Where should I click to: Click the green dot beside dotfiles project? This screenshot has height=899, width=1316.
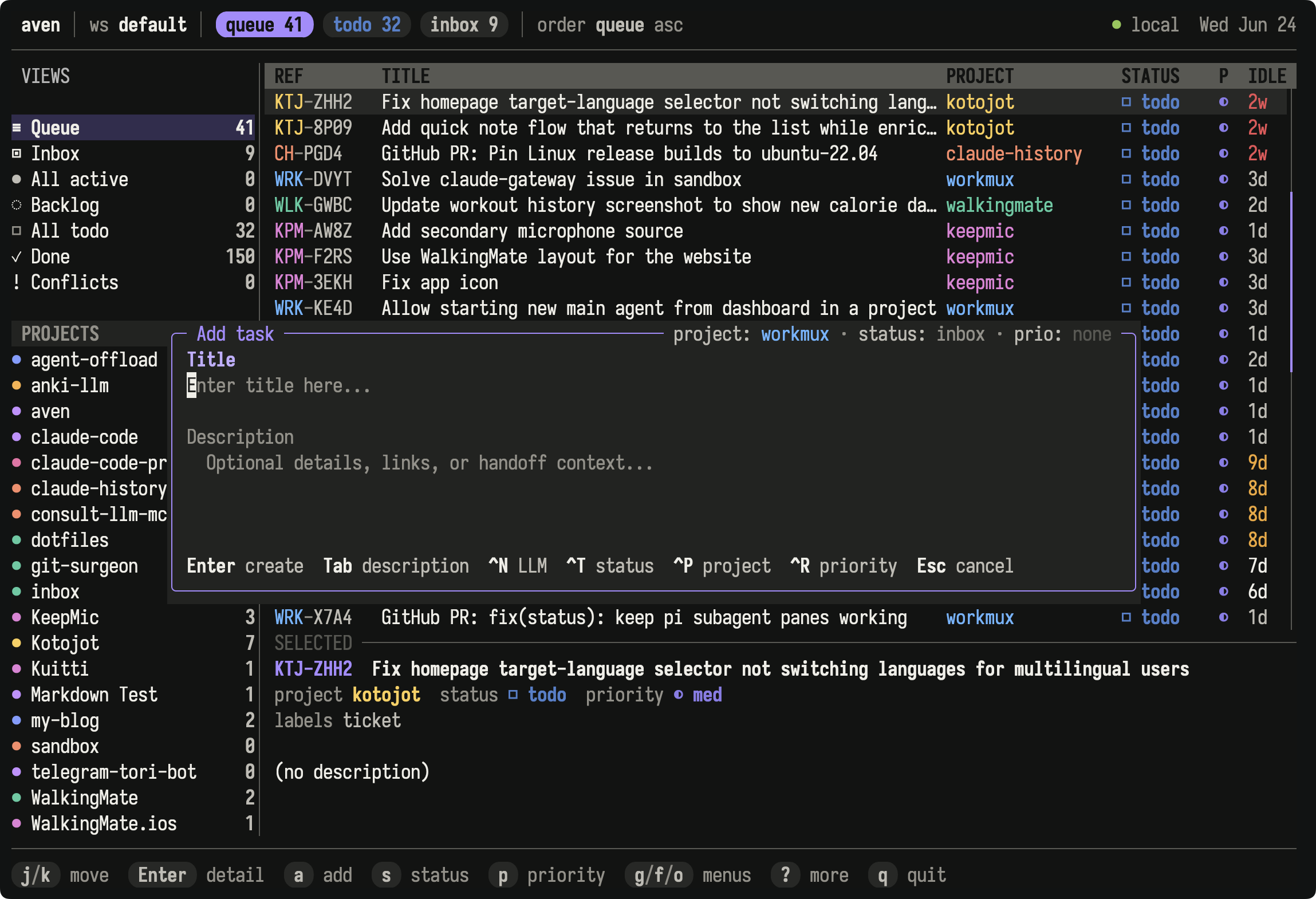(17, 540)
